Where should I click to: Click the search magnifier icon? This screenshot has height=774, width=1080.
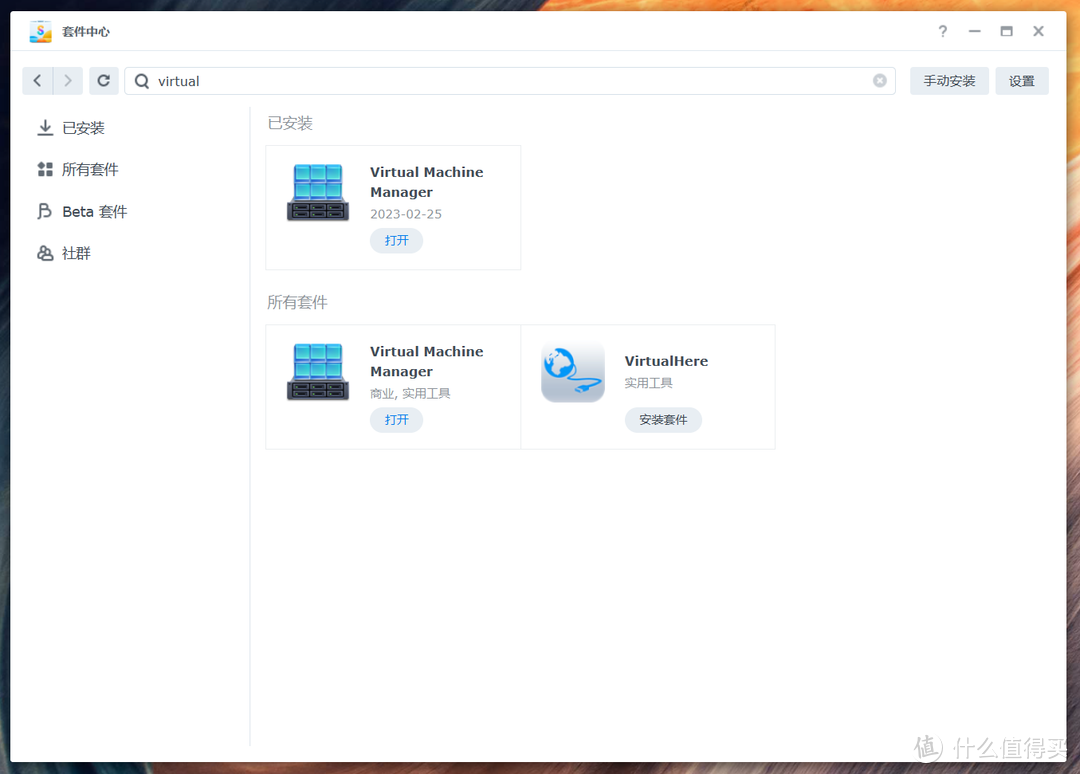[x=142, y=81]
